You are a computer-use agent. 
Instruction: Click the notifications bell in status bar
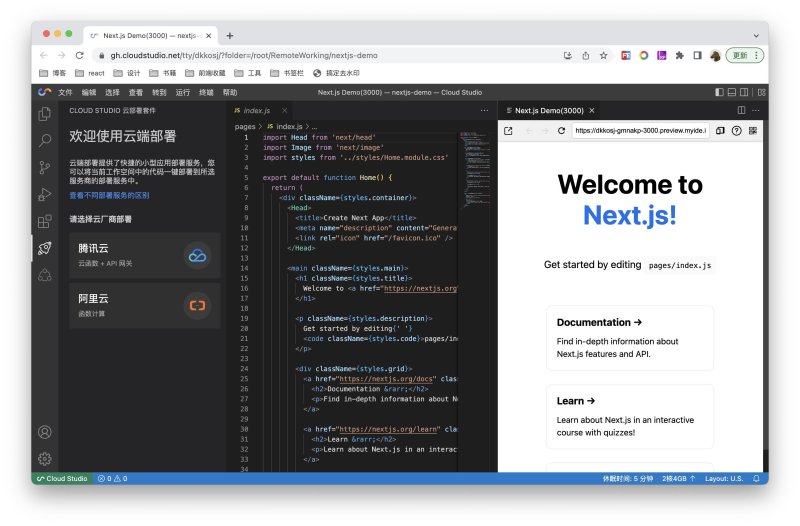[x=756, y=479]
